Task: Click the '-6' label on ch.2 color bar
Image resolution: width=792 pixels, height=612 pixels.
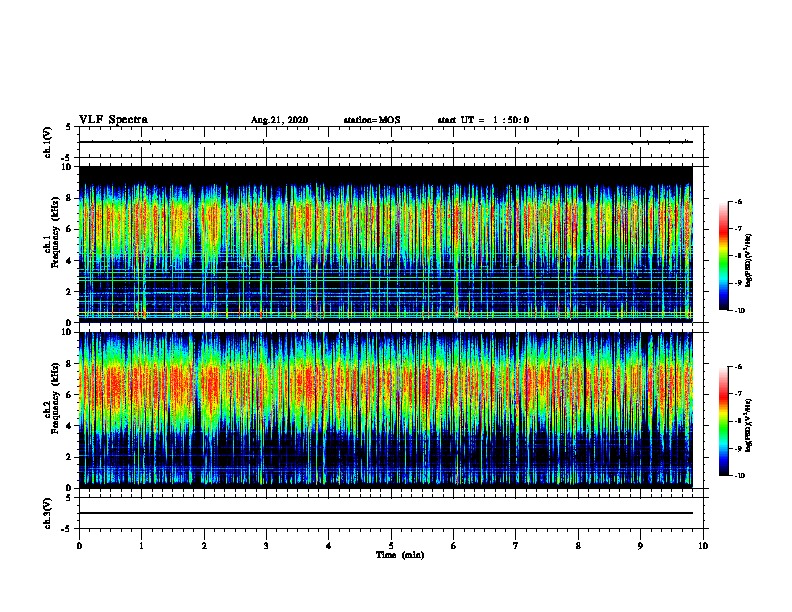Action: [738, 367]
